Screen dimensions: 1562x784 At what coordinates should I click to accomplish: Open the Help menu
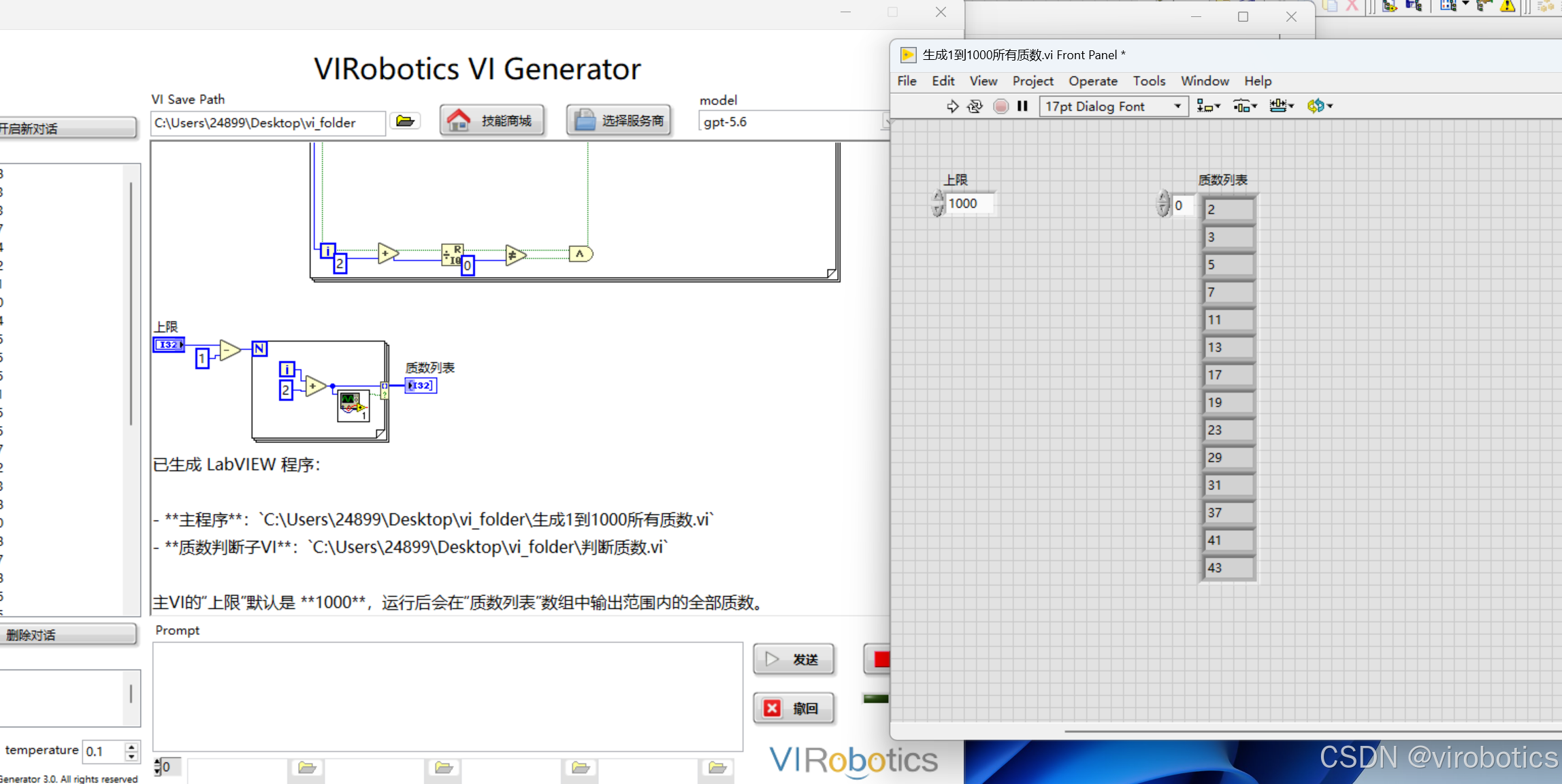(1258, 81)
